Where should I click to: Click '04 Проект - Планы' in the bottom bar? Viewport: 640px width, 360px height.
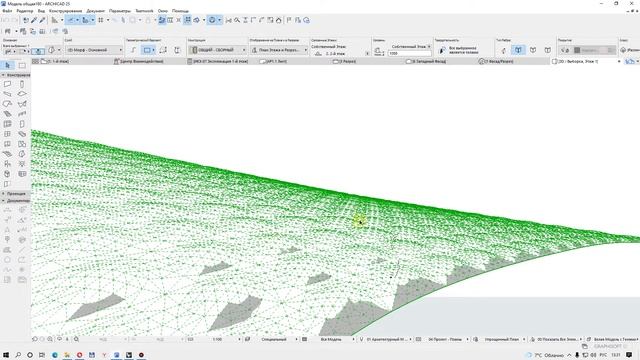click(x=445, y=339)
